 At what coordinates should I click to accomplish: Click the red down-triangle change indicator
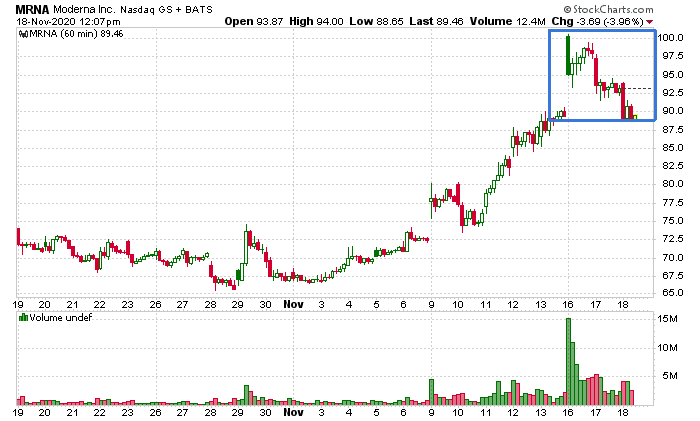pos(650,22)
